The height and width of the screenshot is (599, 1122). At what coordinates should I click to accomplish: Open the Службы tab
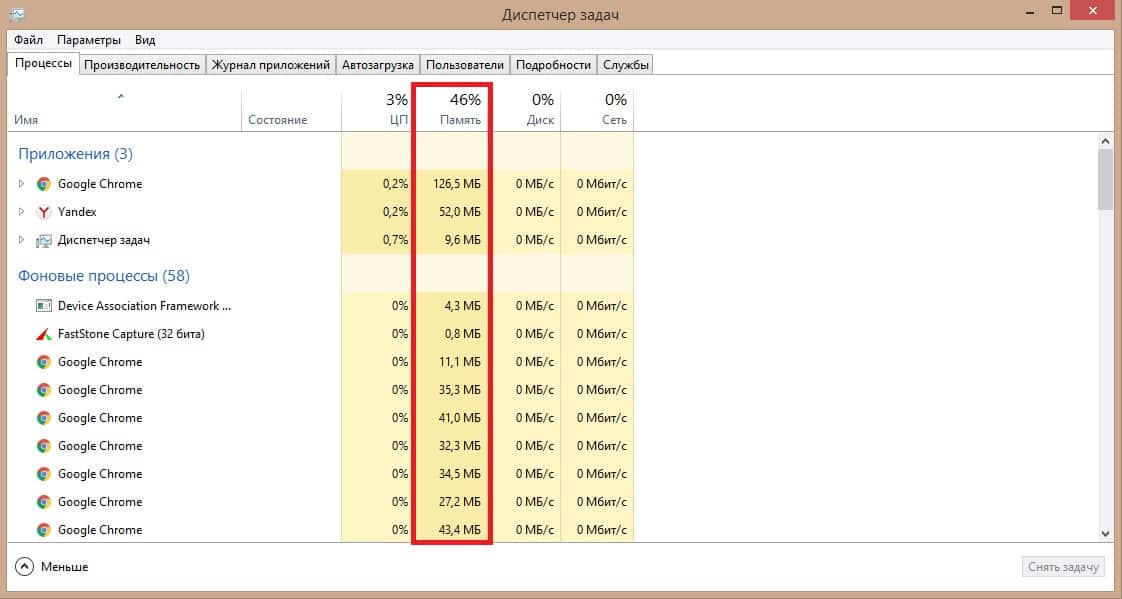tap(626, 65)
